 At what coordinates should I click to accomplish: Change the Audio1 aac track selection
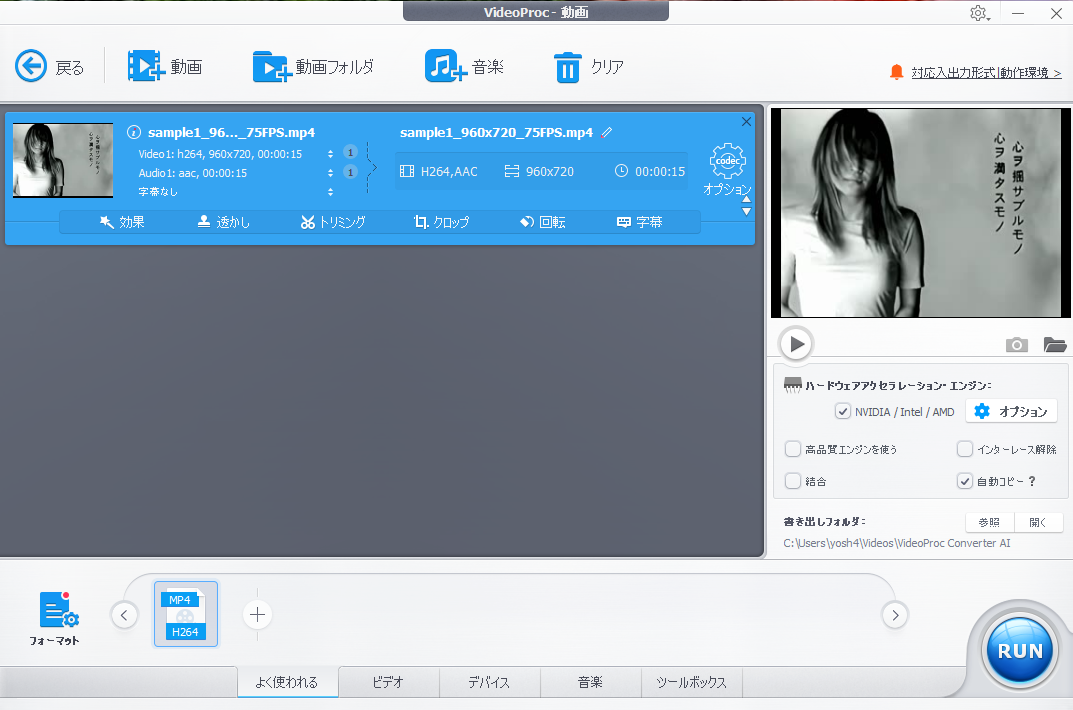[x=331, y=173]
